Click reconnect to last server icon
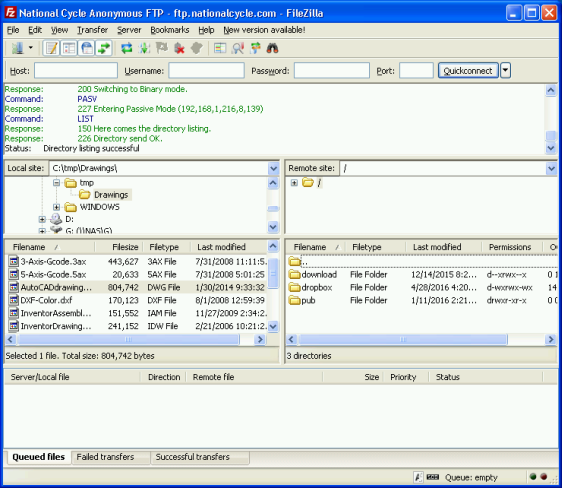Viewport: 562px width, 488px height. tap(196, 48)
